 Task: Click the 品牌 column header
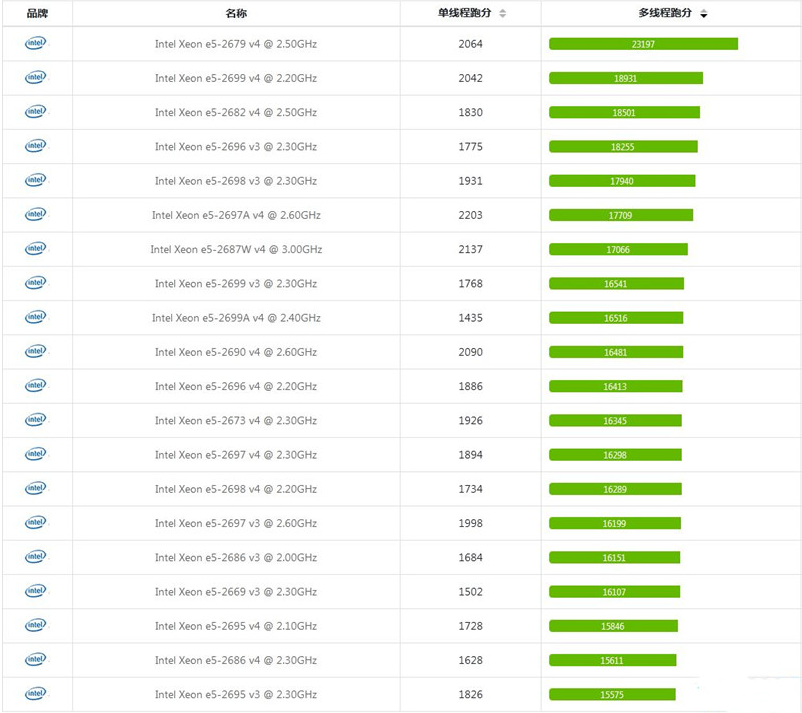point(36,14)
